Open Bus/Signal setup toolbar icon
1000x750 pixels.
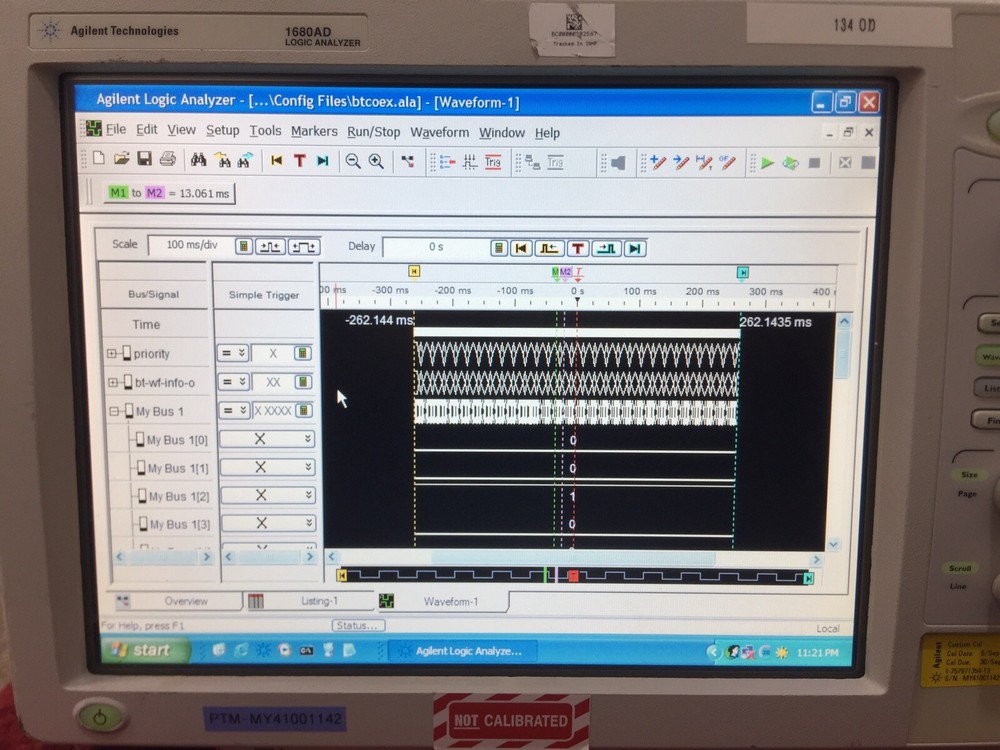click(x=446, y=163)
